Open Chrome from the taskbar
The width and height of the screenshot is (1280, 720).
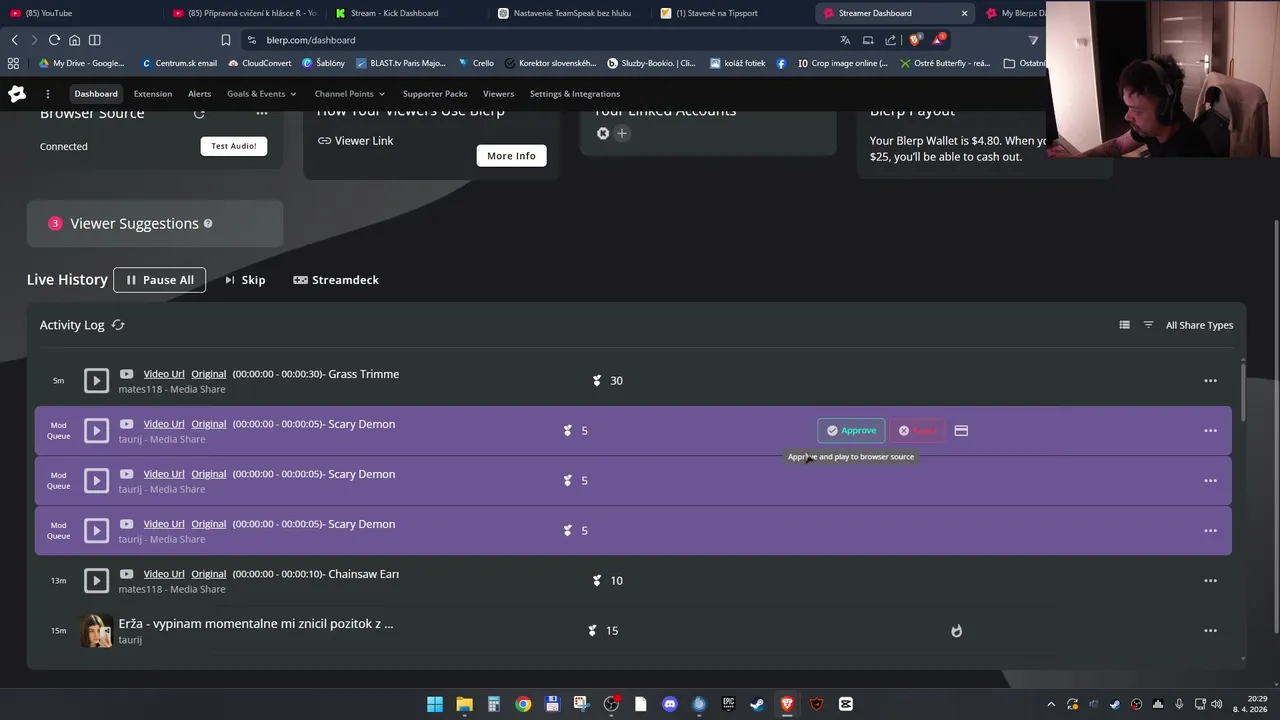(x=523, y=704)
